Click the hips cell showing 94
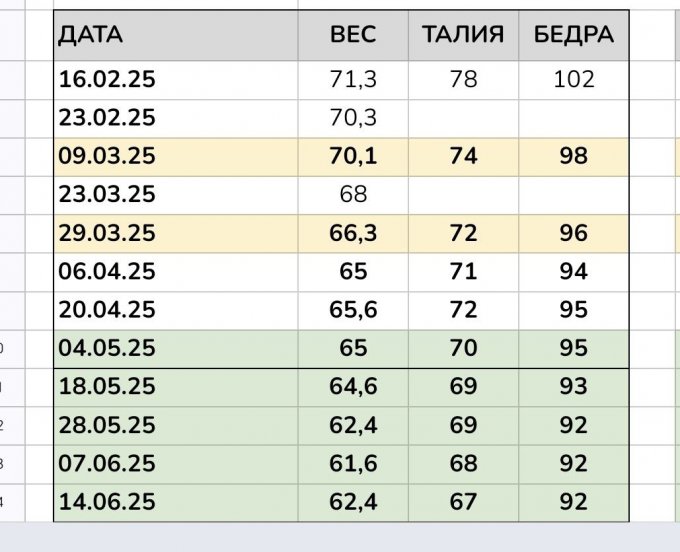Screen dimensions: 680x552 (x=573, y=272)
